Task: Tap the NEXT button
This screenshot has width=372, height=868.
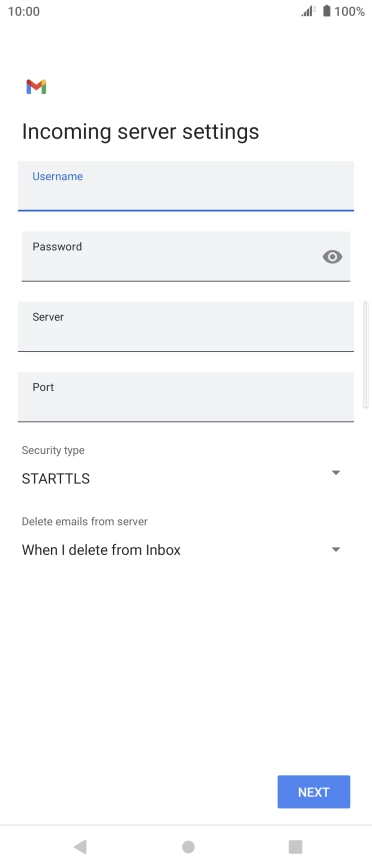Action: pos(314,792)
